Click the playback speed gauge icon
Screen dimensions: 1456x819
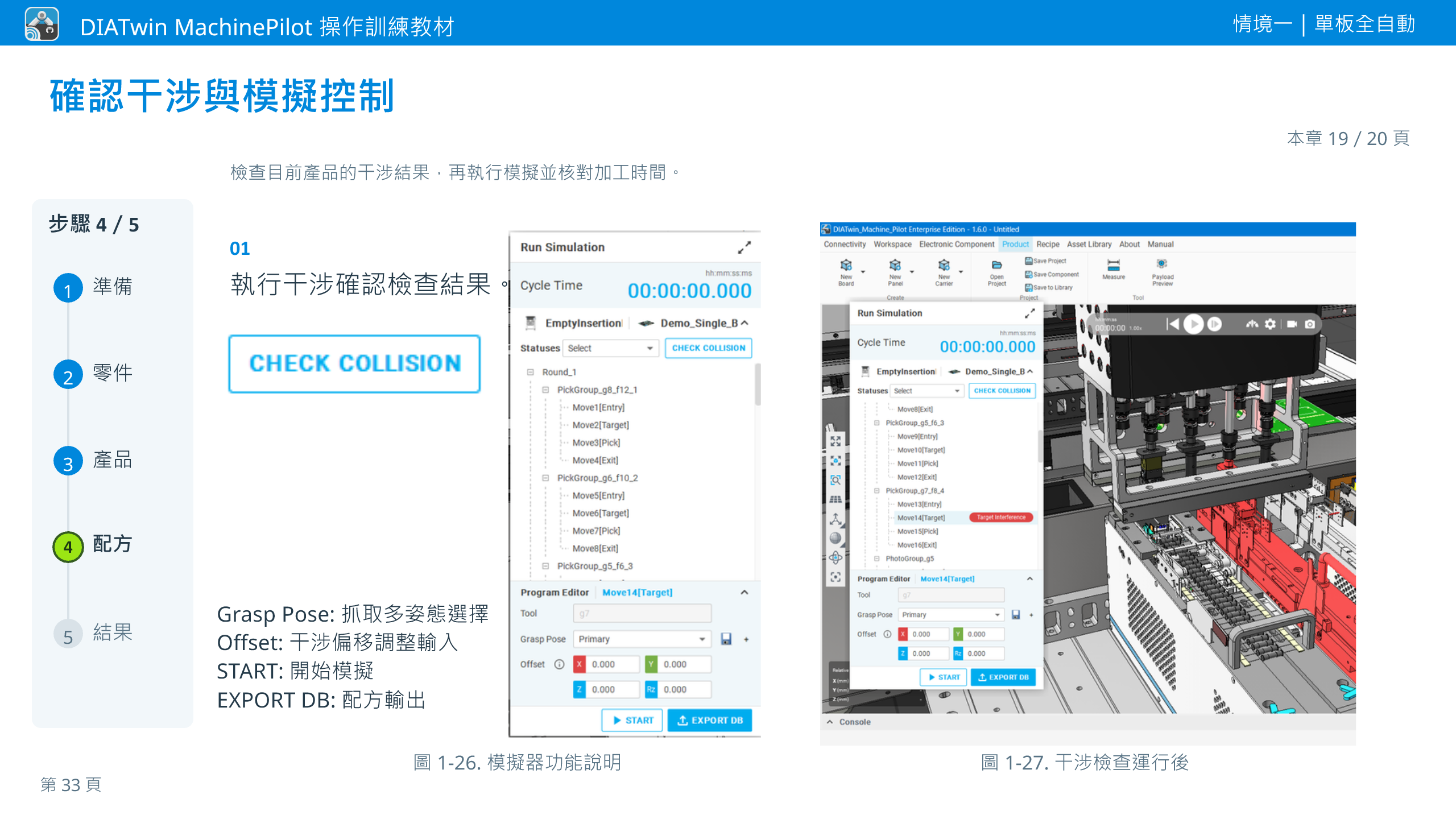[1252, 324]
